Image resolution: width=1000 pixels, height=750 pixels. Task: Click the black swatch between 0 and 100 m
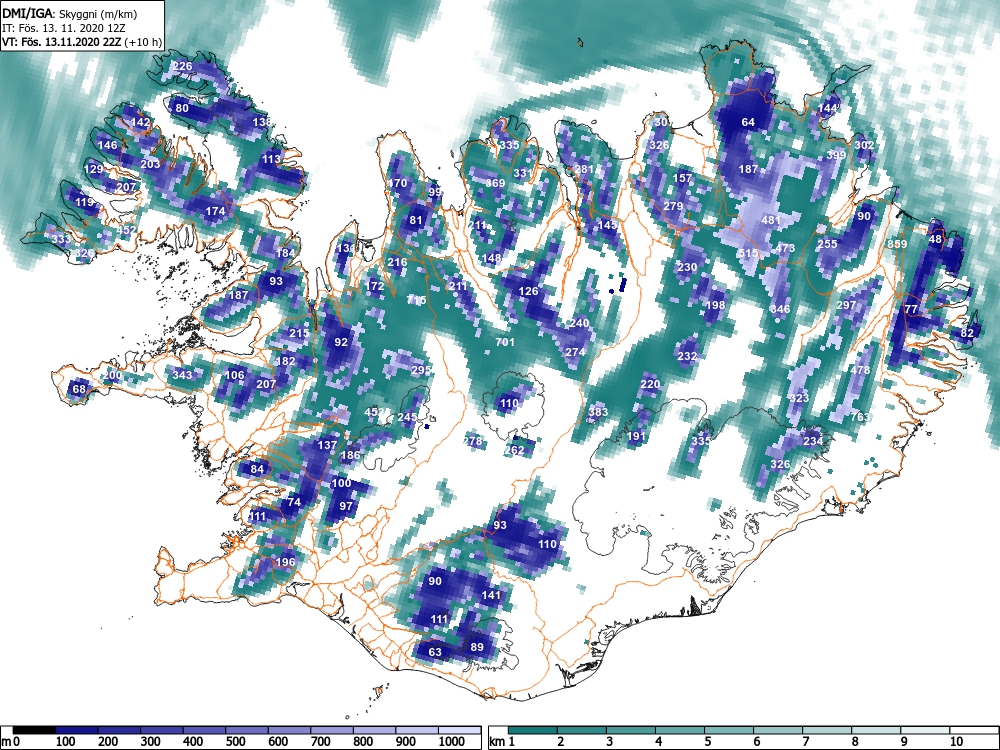[34, 730]
